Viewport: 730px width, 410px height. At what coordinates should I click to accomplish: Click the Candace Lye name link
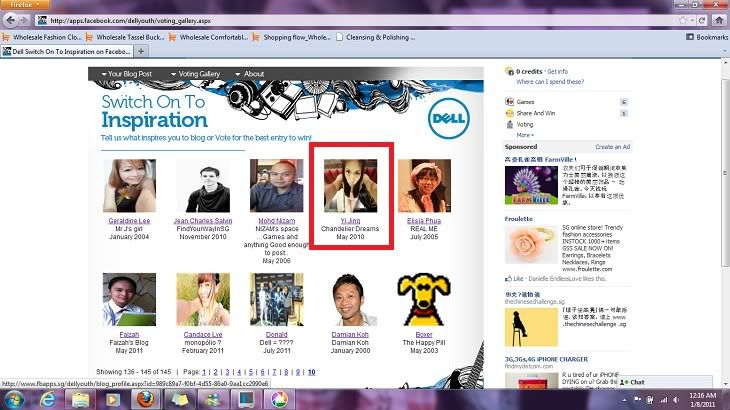tap(203, 335)
